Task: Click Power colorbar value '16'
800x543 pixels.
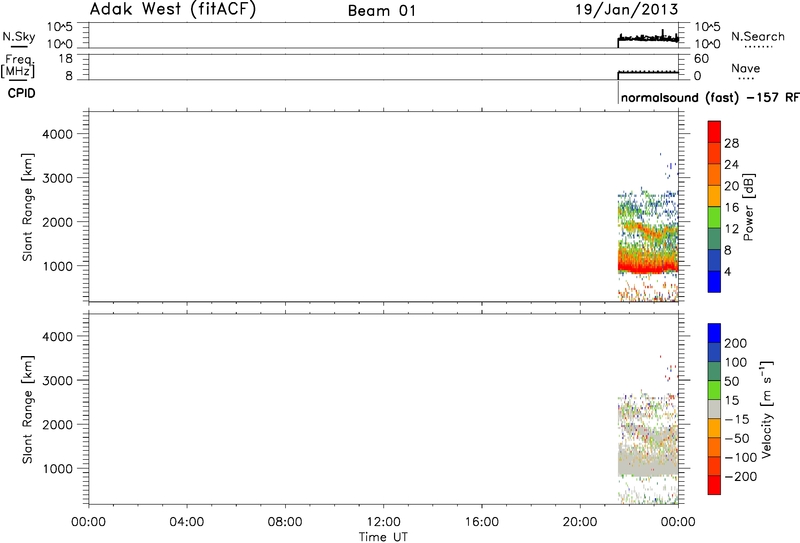Action: coord(731,208)
